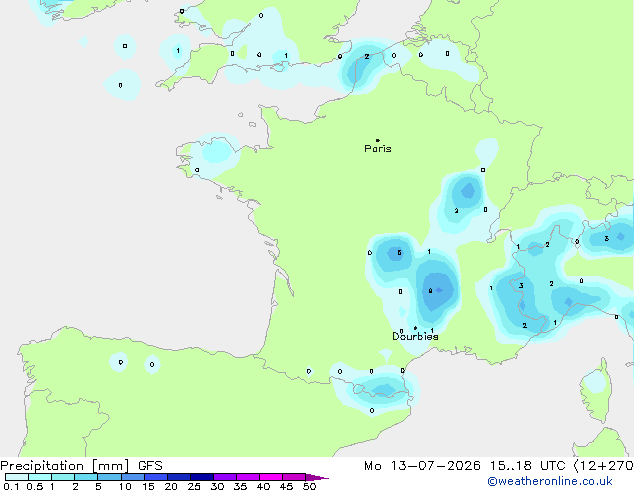634x490 pixels.
Task: Click the '15..18 UTC' time range text
Action: (x=527, y=466)
